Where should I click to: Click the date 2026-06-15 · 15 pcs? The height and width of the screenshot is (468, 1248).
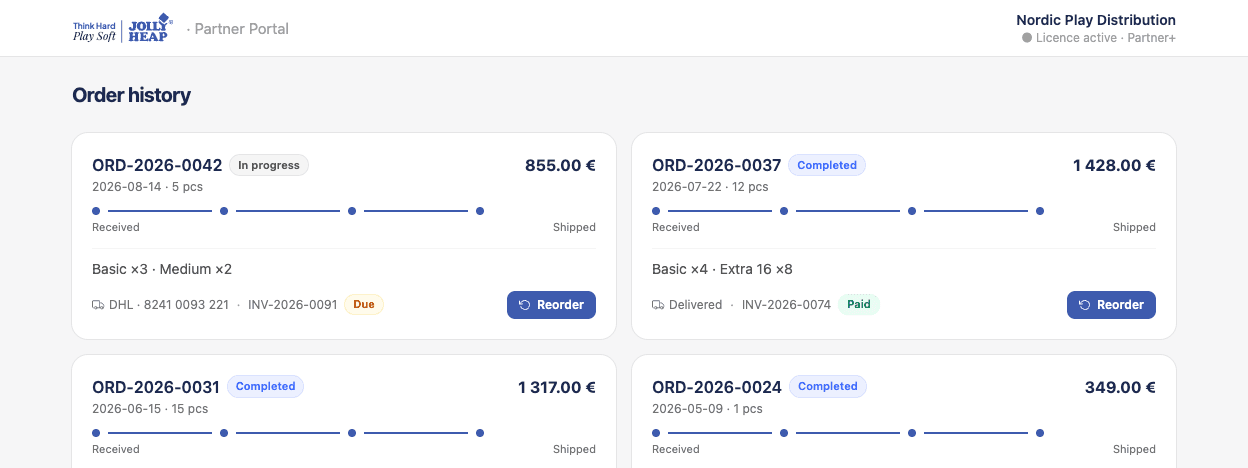[150, 409]
